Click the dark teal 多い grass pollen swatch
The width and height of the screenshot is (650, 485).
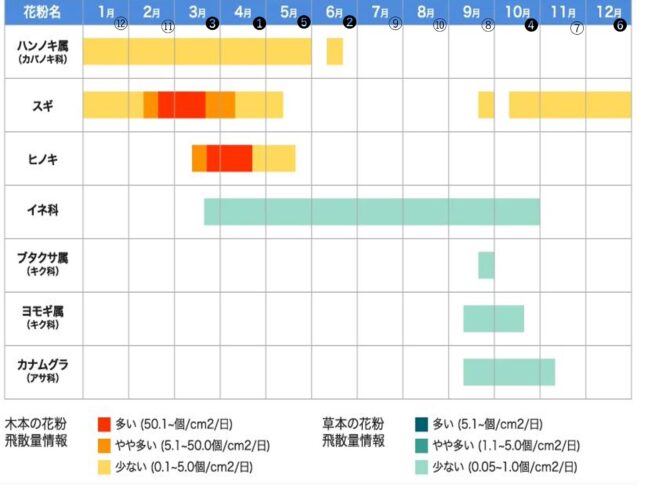422,424
